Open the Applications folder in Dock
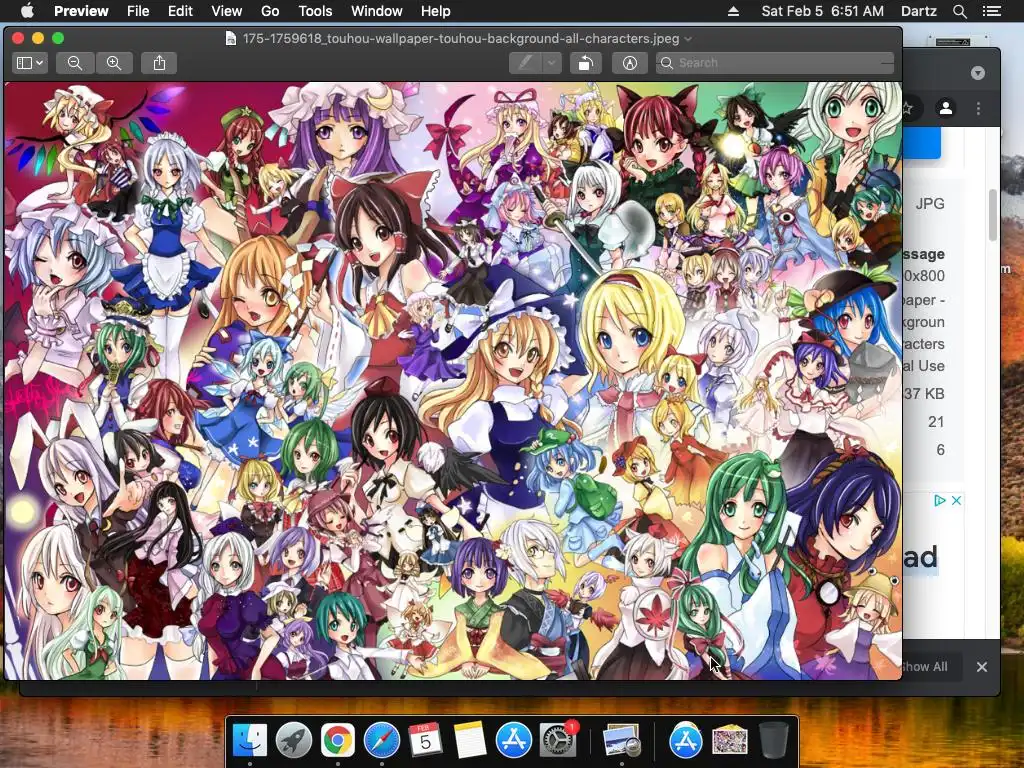The image size is (1024, 768). tap(686, 740)
